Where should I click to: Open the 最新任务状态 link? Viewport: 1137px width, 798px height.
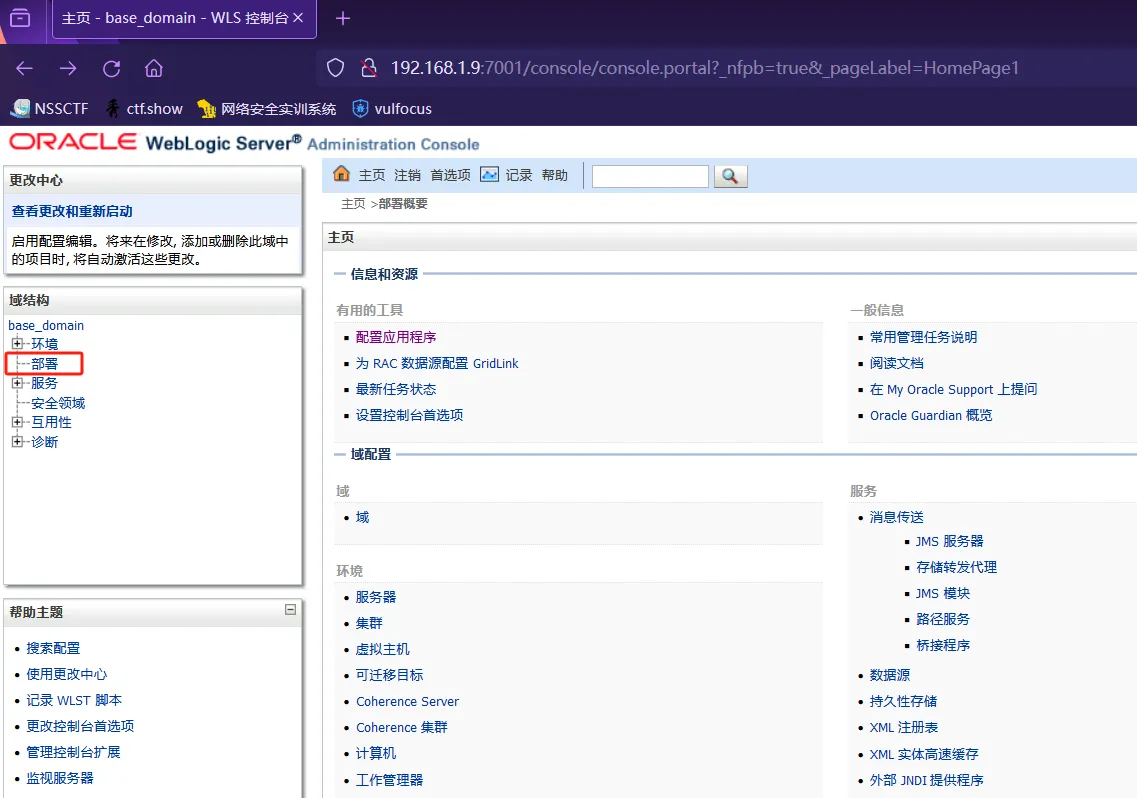pyautogui.click(x=396, y=390)
